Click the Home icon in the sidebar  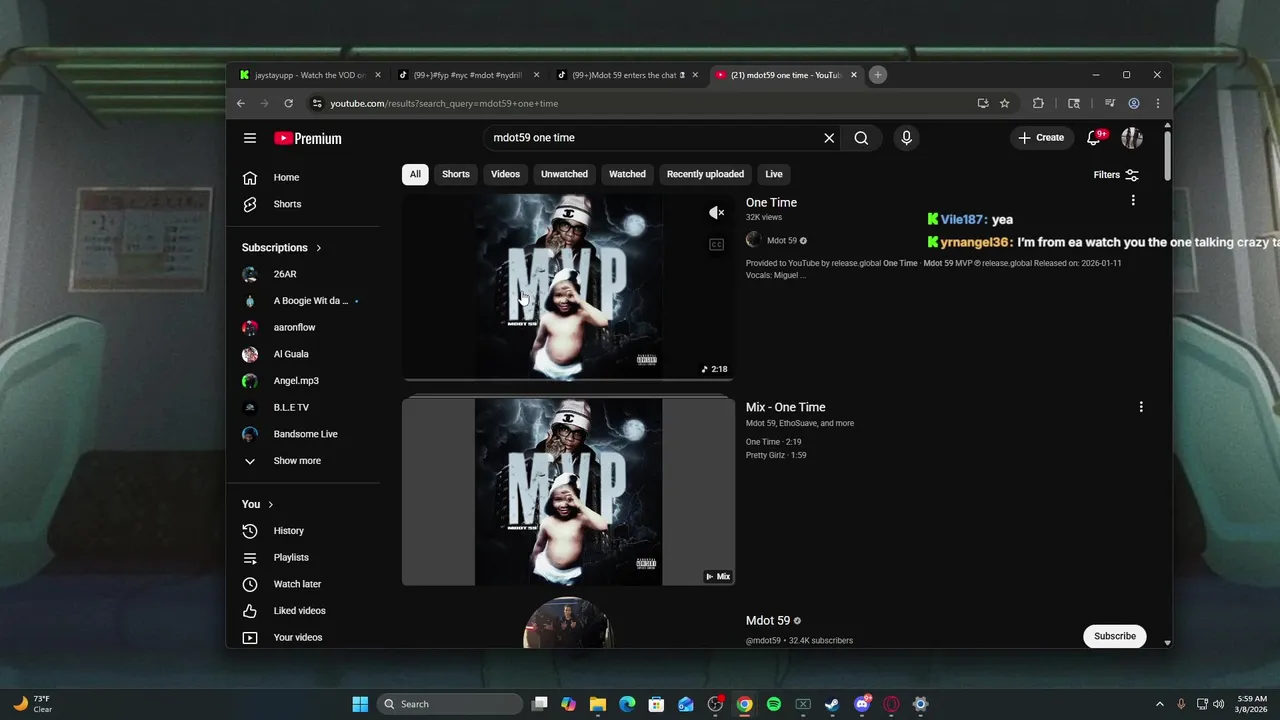250,177
